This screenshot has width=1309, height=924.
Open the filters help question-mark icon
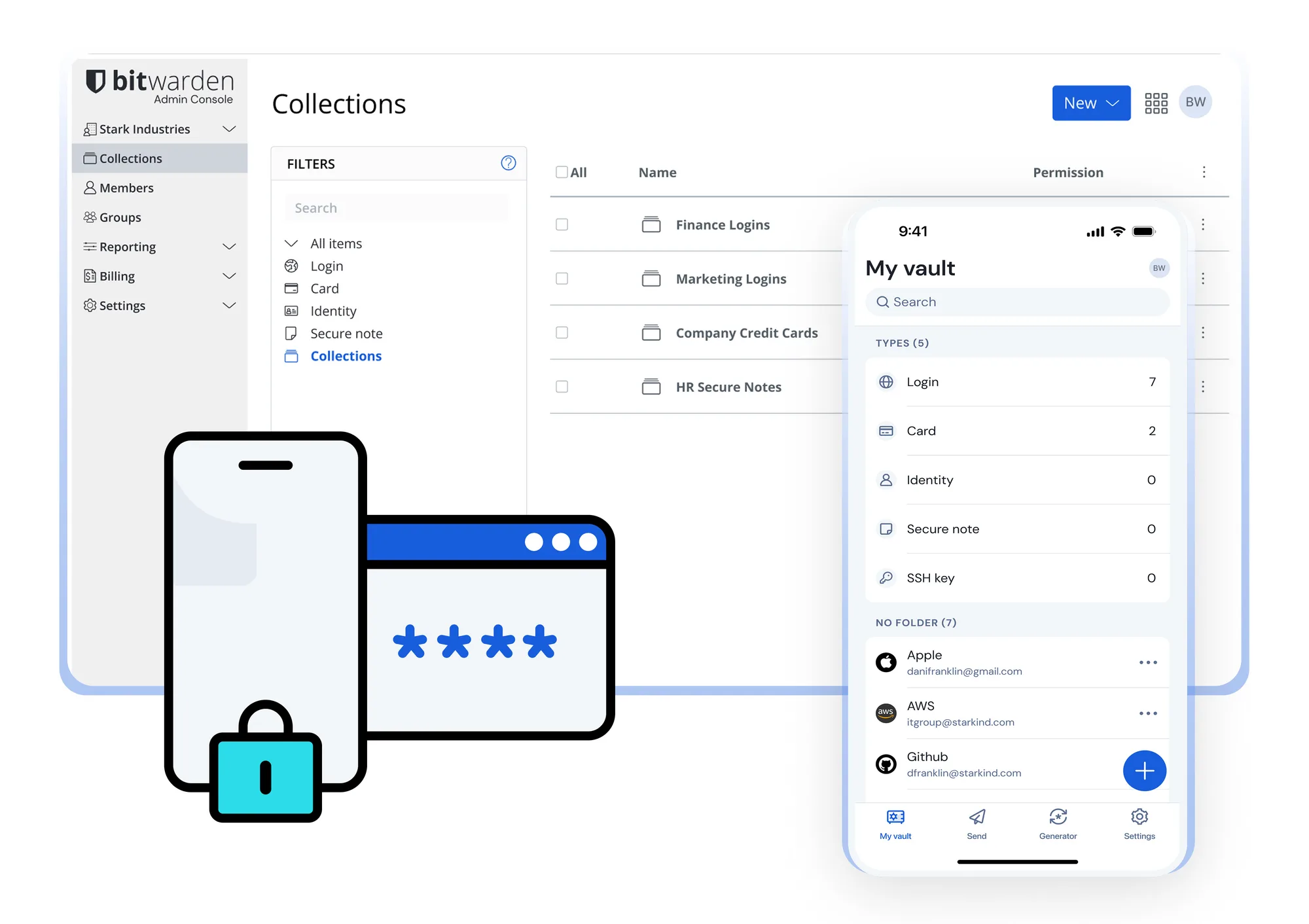coord(509,163)
